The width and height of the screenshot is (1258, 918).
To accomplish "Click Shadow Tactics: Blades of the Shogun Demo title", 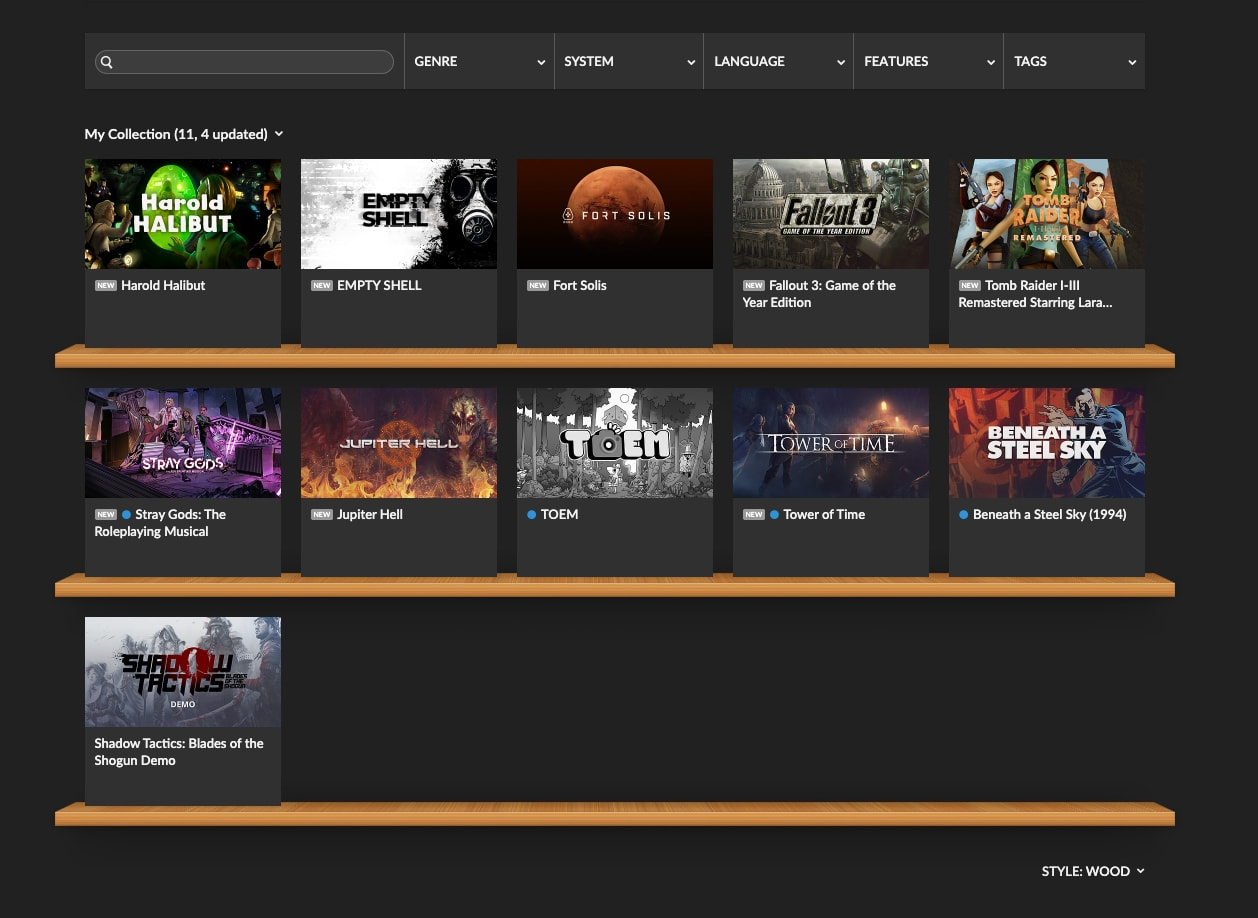I will [x=179, y=752].
